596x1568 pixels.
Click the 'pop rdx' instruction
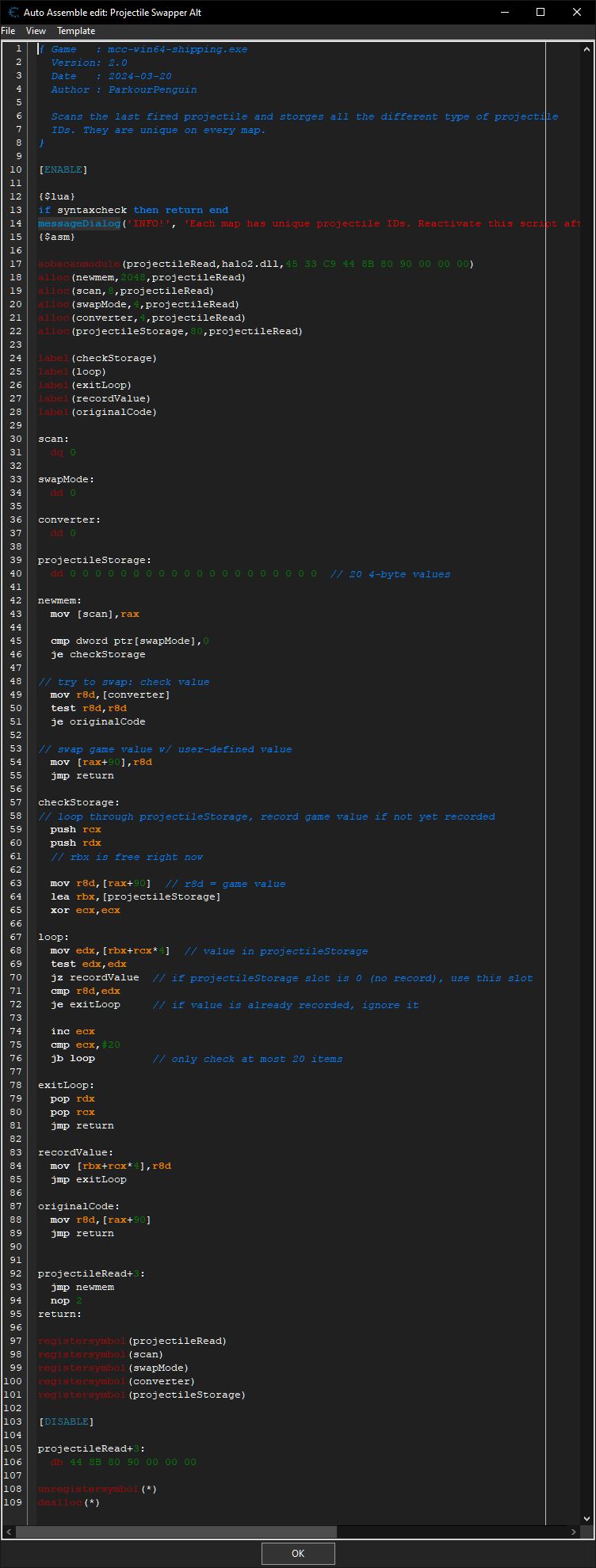[73, 1099]
